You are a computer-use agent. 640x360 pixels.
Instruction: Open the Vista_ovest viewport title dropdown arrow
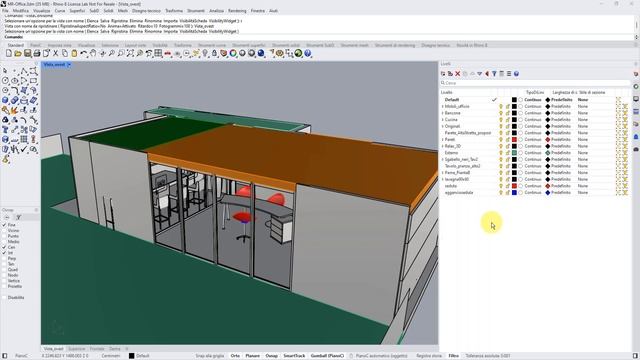click(69, 64)
